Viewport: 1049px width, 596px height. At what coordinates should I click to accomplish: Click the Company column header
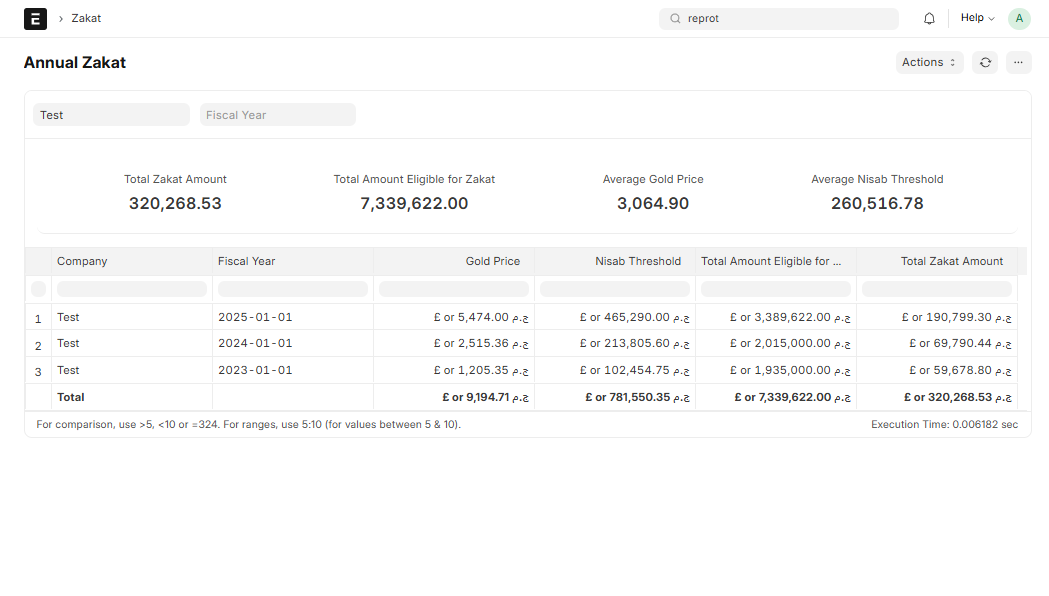click(x=131, y=261)
